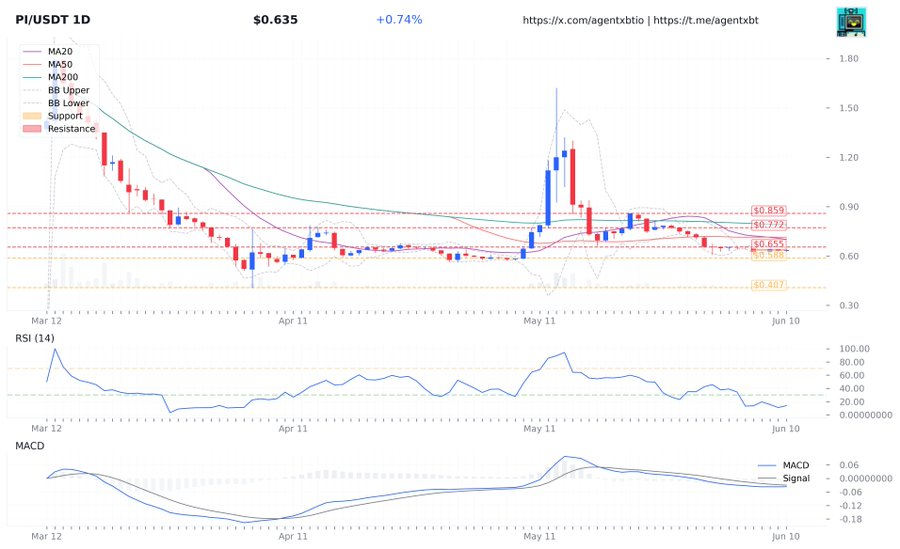Click the 60.00 RSI axis value
The image size is (900, 549).
tap(852, 376)
